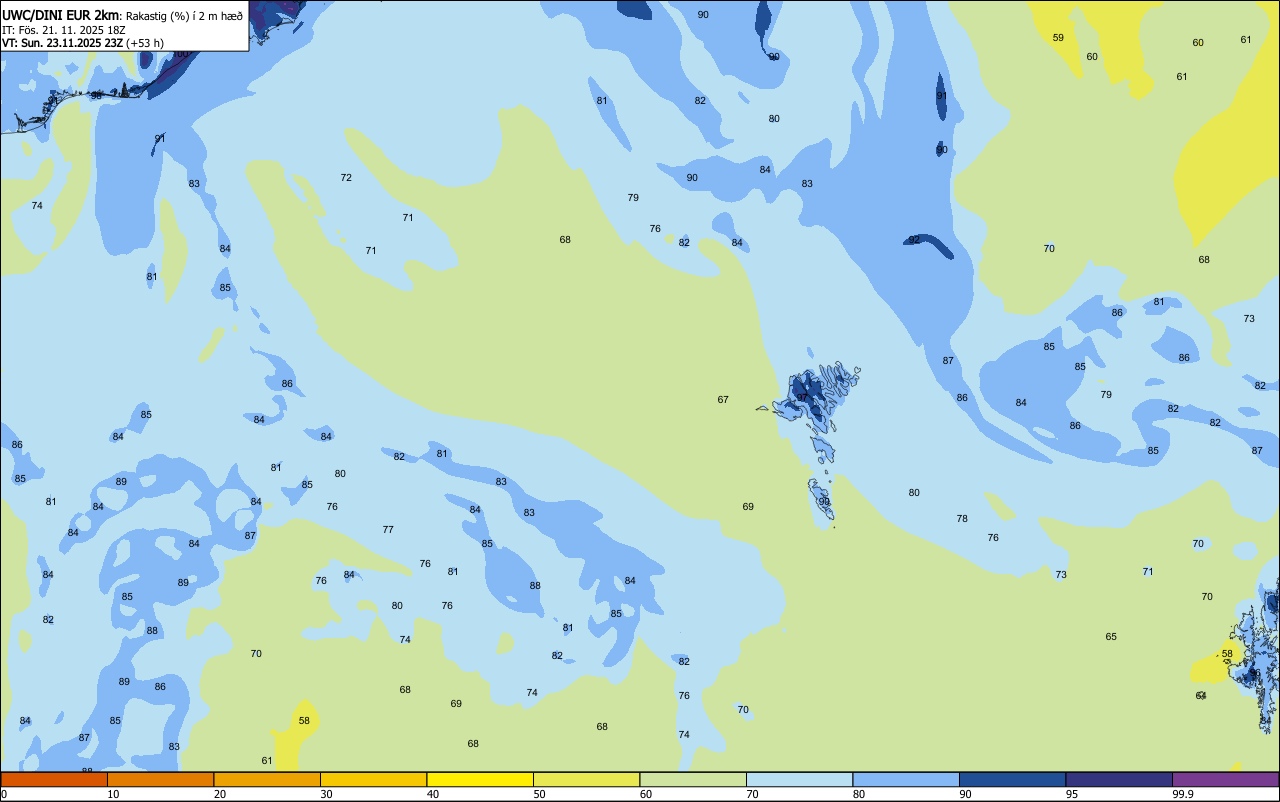The height and width of the screenshot is (802, 1280).
Task: Click the humidity value '78' on map
Action: click(x=962, y=518)
